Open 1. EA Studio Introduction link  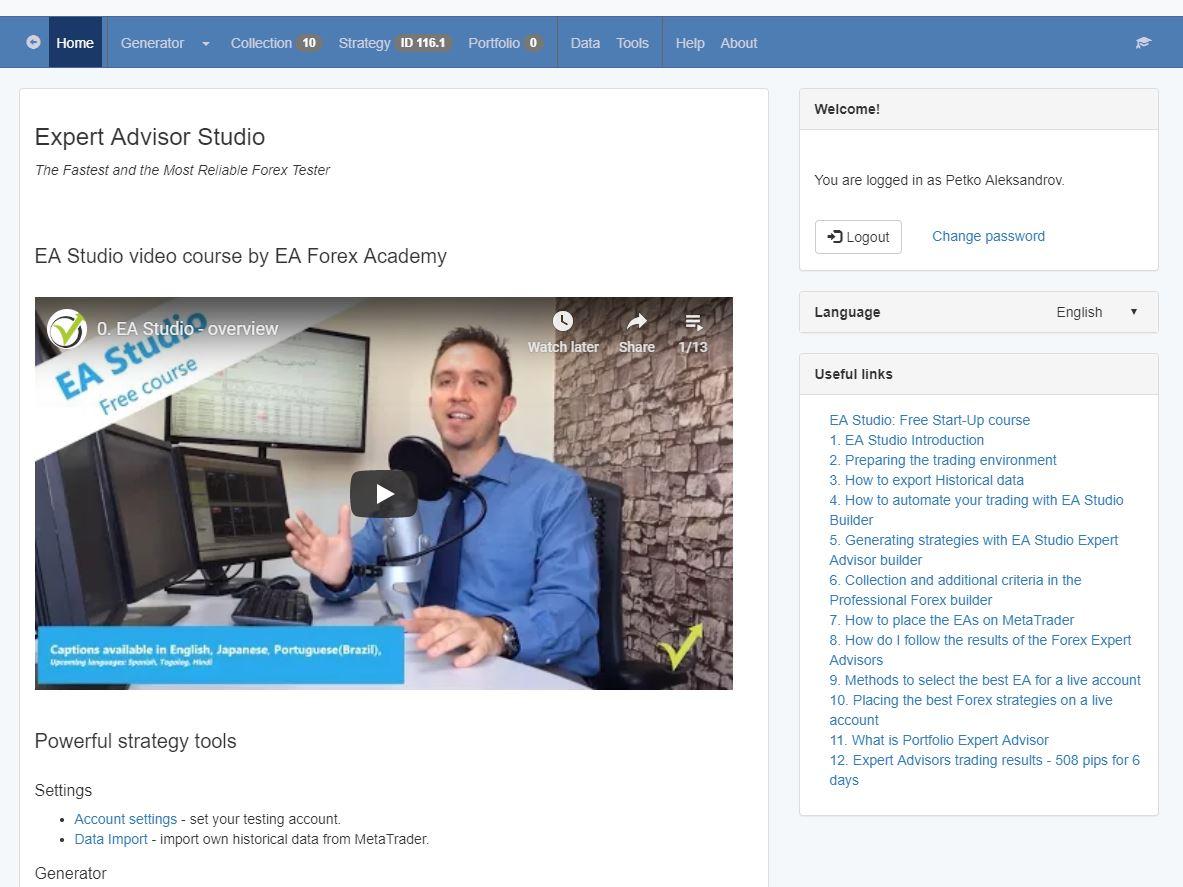pos(906,440)
